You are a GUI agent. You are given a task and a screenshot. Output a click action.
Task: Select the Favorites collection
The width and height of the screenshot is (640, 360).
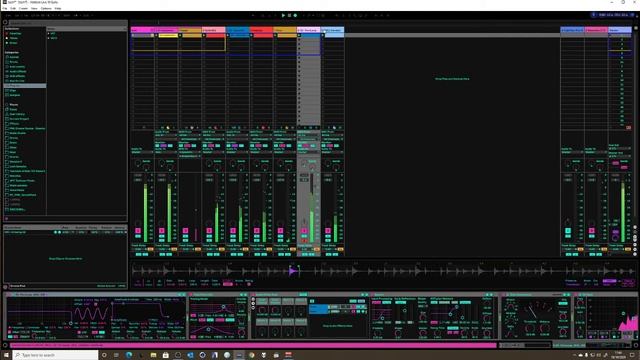point(15,33)
